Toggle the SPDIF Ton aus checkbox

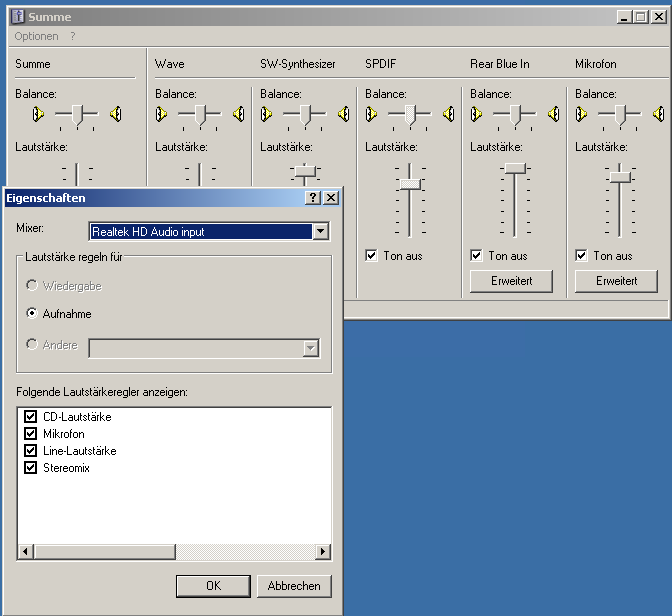click(x=372, y=256)
